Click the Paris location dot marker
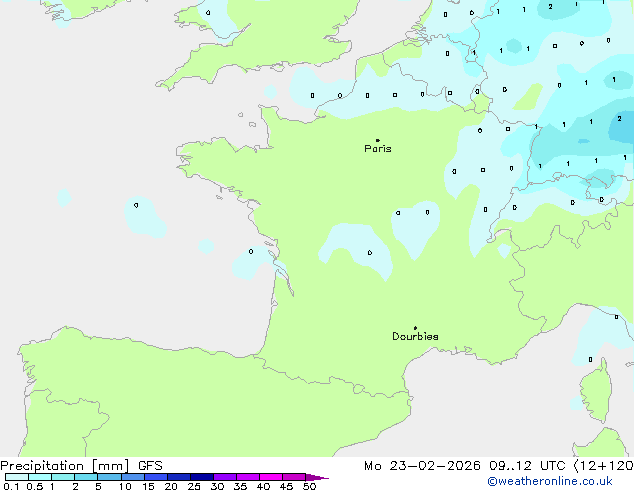634x490 pixels. 378,140
